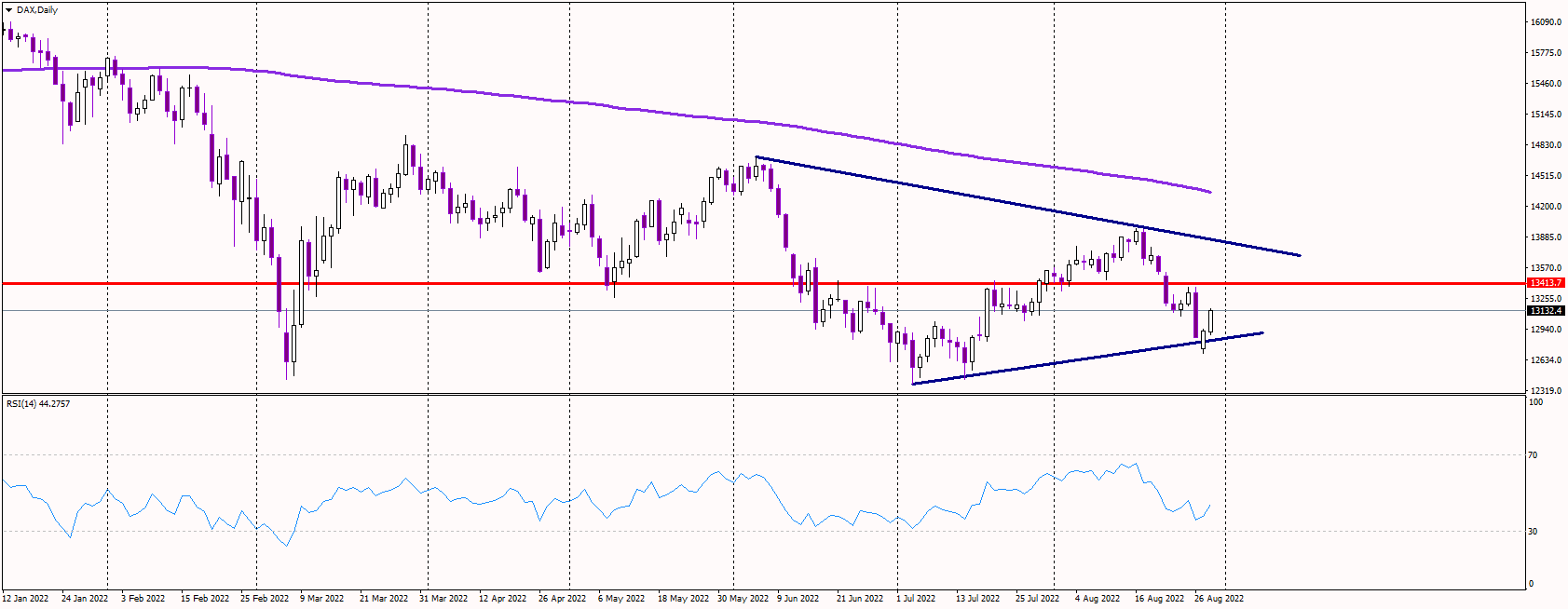
Task: Click the 9 Jun 2022 date label
Action: 798,599
